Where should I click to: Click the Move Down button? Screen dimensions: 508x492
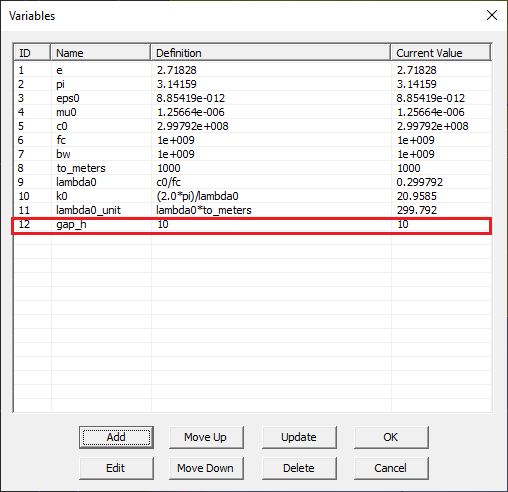tap(206, 468)
